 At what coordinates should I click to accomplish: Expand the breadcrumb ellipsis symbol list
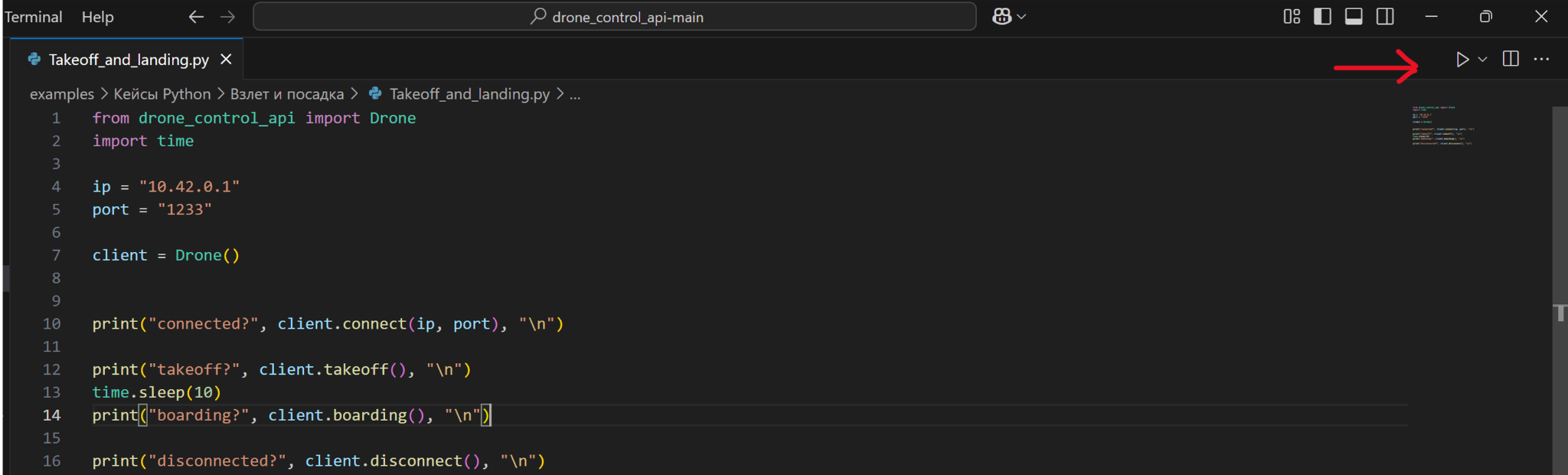pyautogui.click(x=575, y=94)
